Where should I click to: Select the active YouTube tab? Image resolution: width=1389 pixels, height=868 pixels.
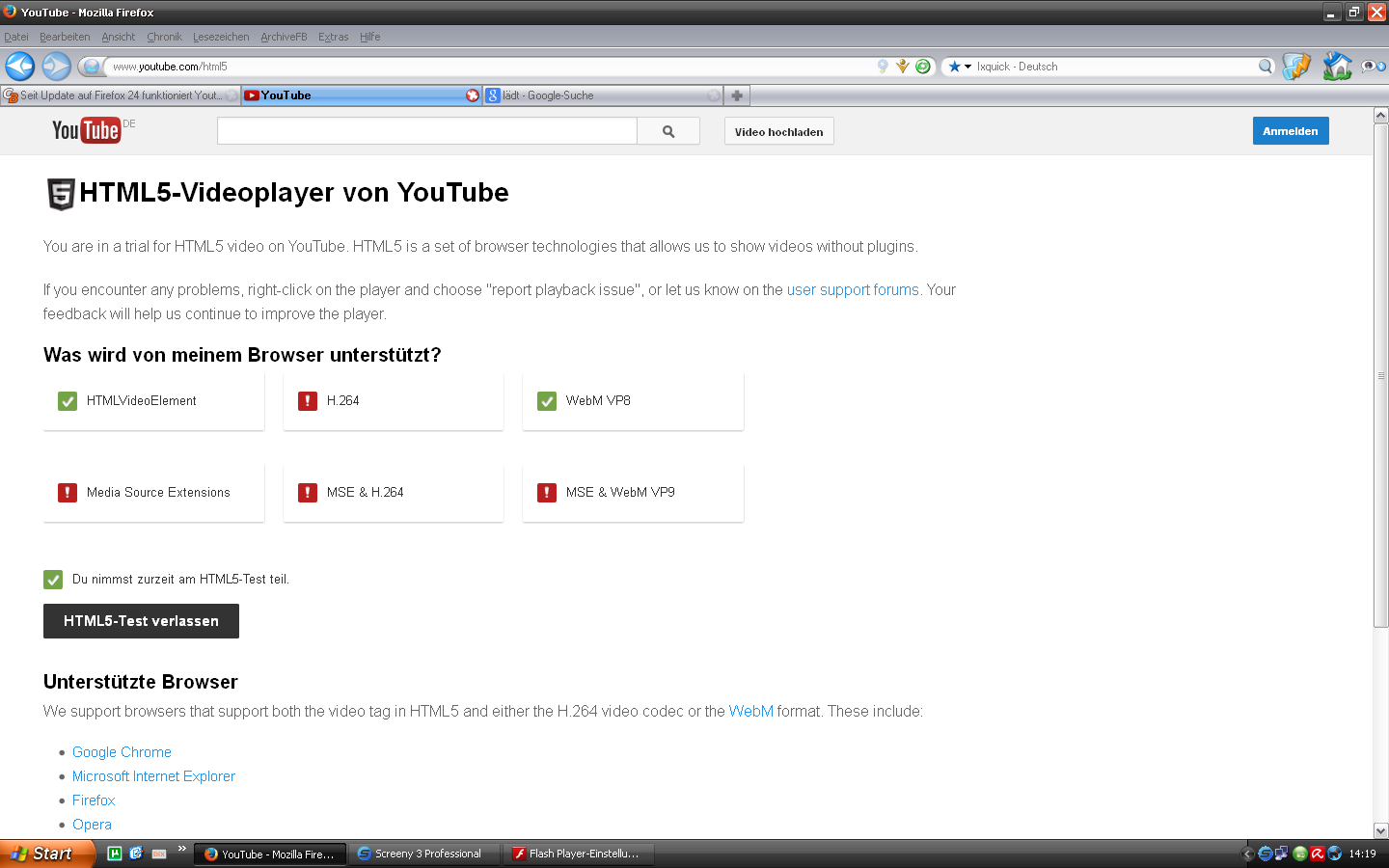click(362, 95)
